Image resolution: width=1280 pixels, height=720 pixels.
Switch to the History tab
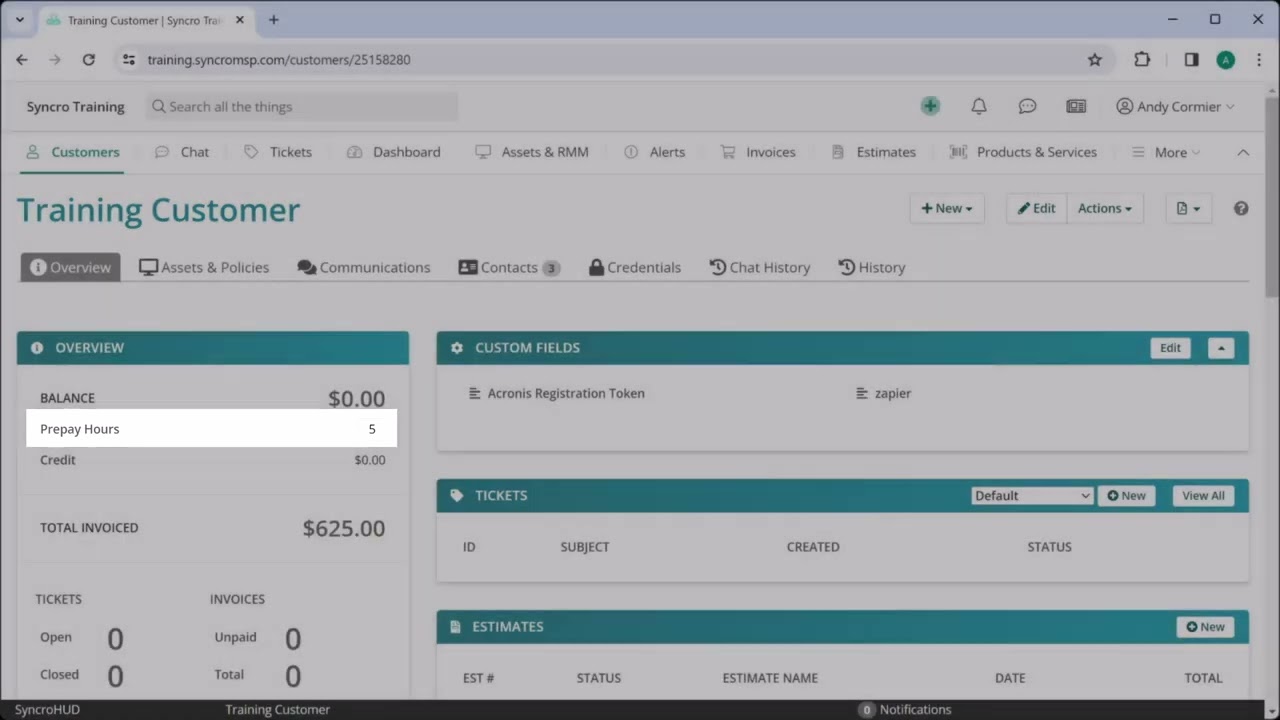point(872,267)
